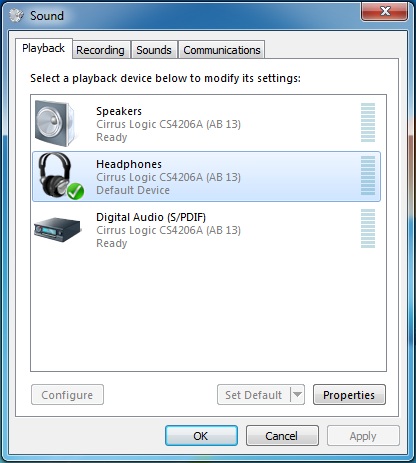The image size is (416, 463).
Task: Open Properties for the selected device
Action: [x=349, y=395]
